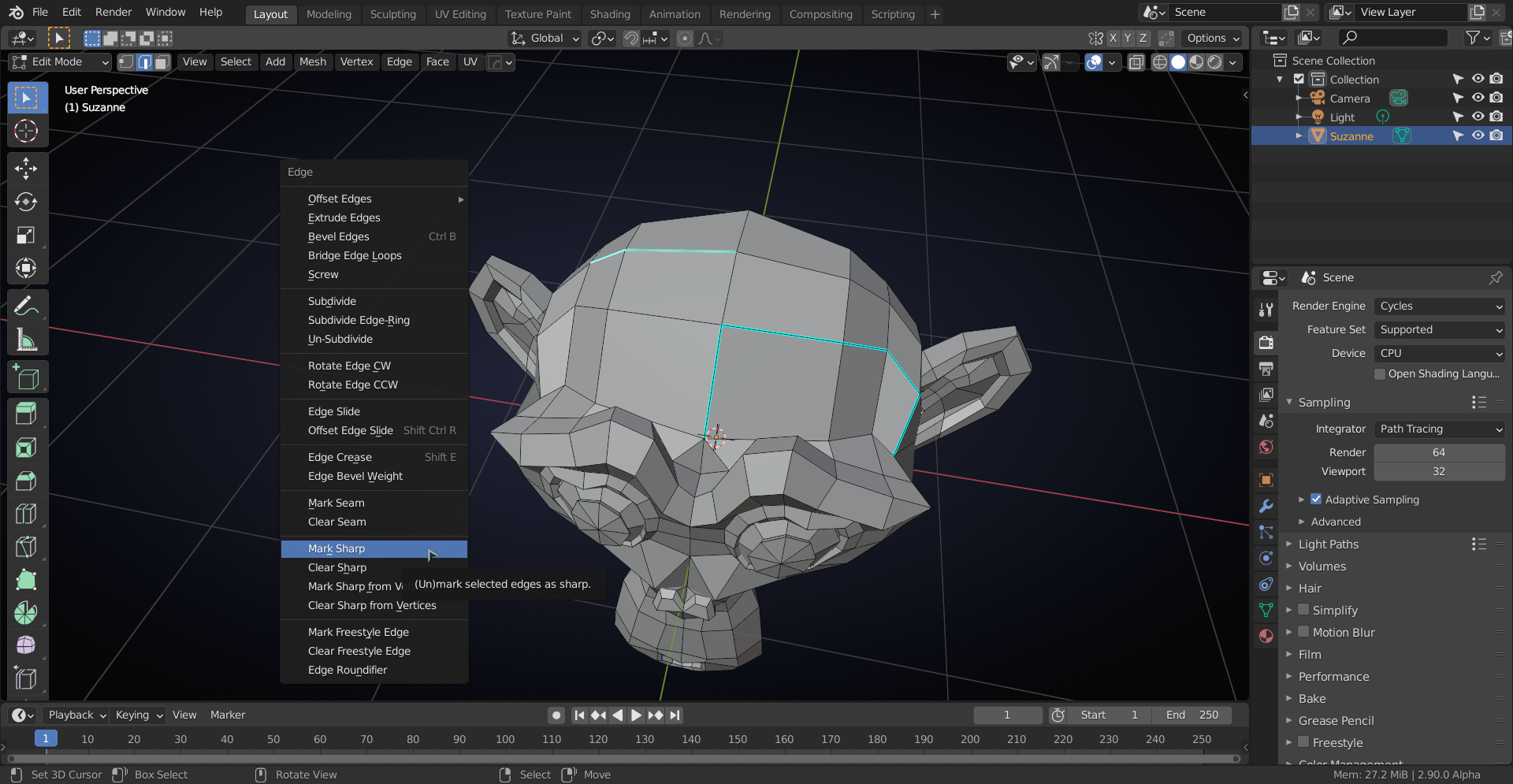Switch to the Sculpting workspace tab
The image size is (1513, 784).
(392, 14)
